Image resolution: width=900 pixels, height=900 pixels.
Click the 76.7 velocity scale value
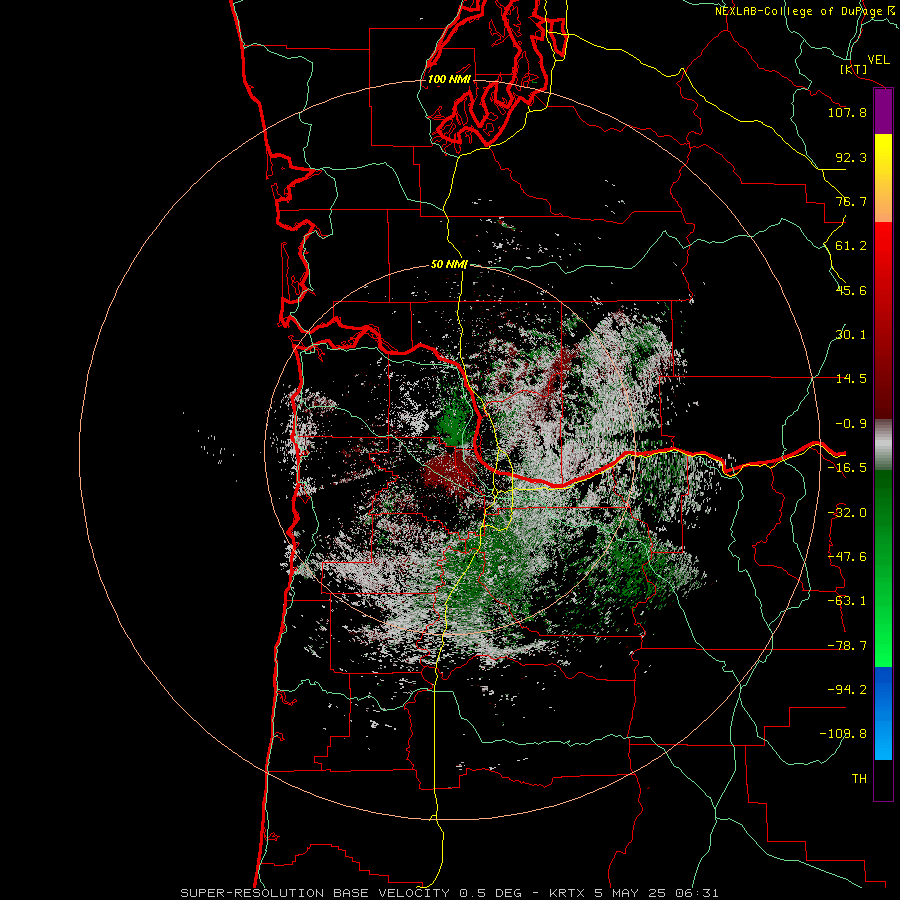coord(851,201)
